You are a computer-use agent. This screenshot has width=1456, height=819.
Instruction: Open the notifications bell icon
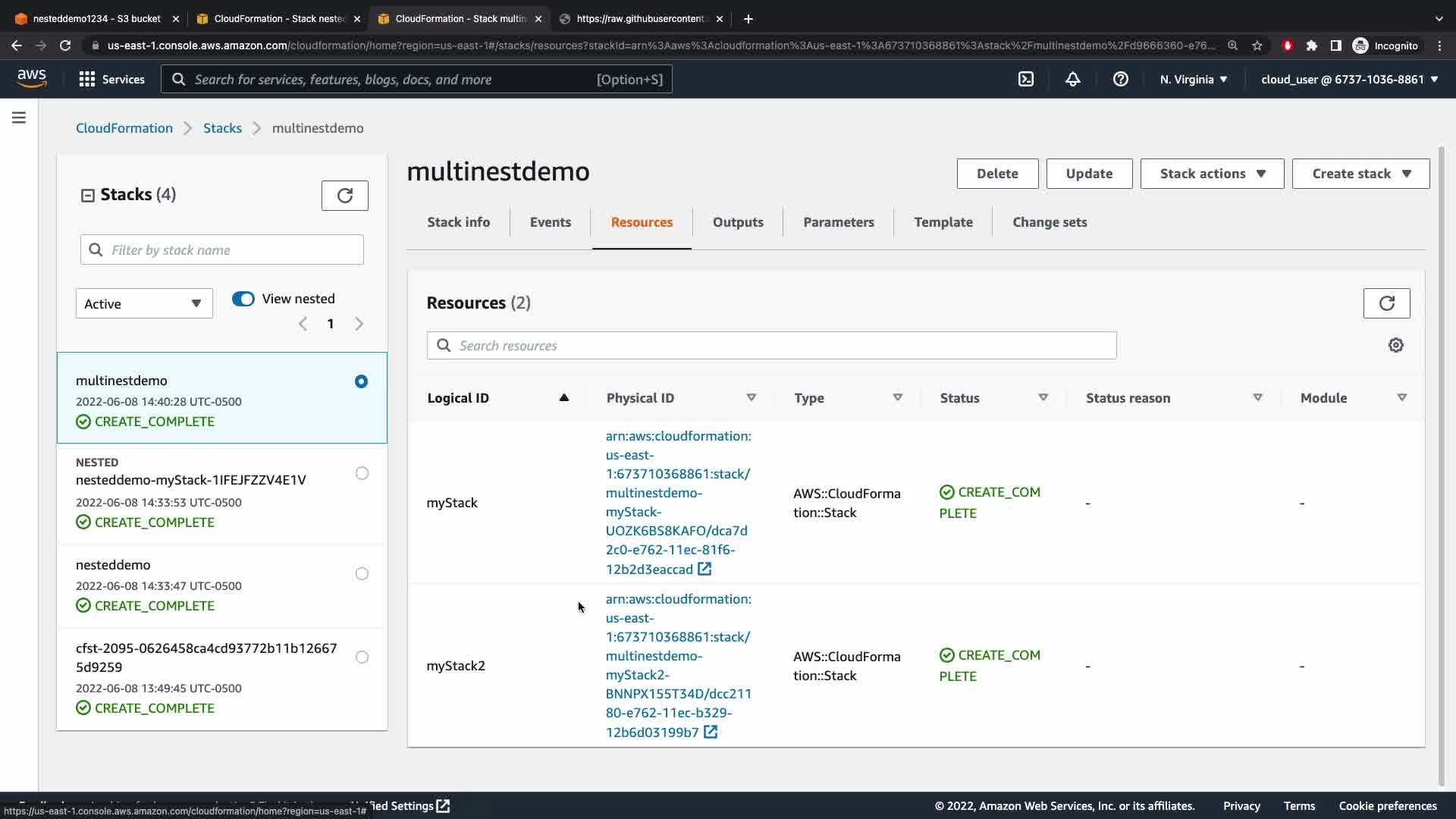[x=1072, y=79]
